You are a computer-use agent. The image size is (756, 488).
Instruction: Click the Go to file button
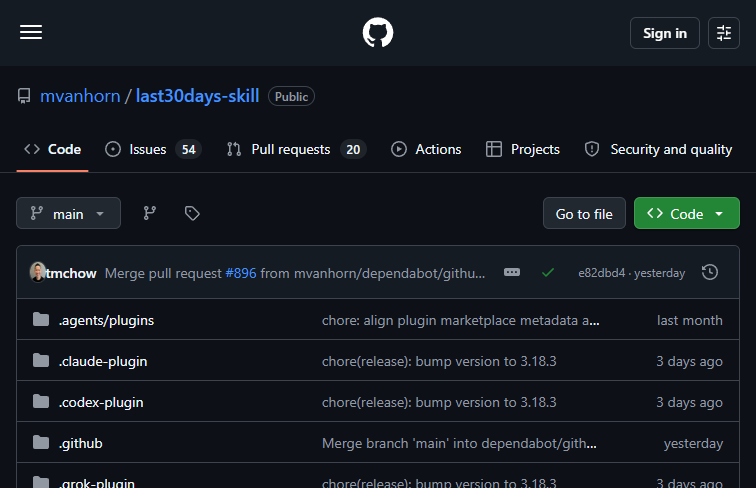point(584,213)
